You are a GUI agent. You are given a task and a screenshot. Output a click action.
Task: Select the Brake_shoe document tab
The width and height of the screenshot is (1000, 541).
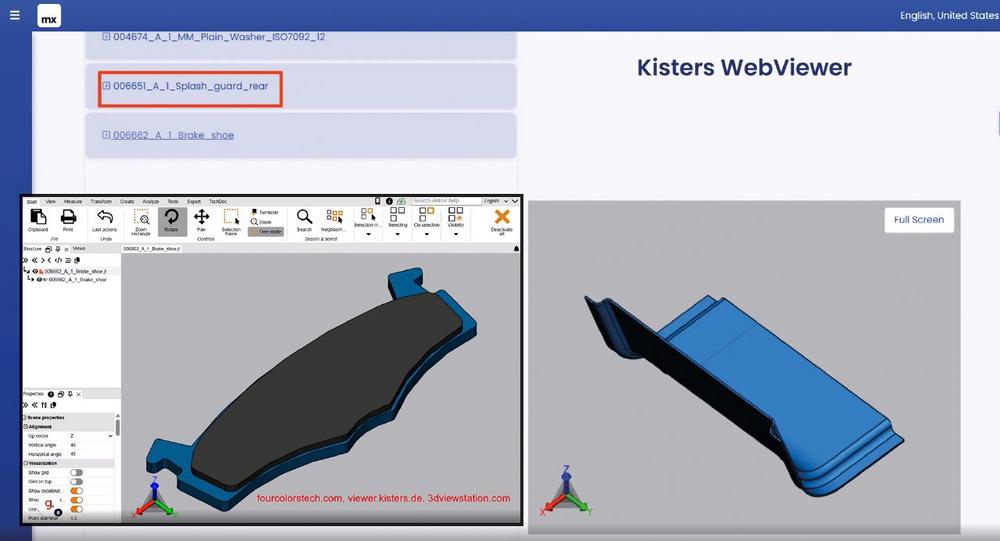coord(151,249)
